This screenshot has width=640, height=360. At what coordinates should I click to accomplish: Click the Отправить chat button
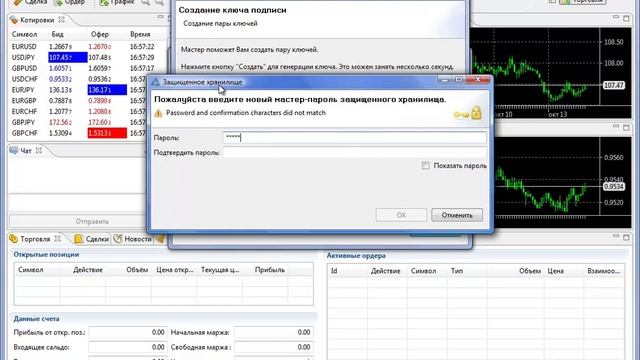point(92,222)
